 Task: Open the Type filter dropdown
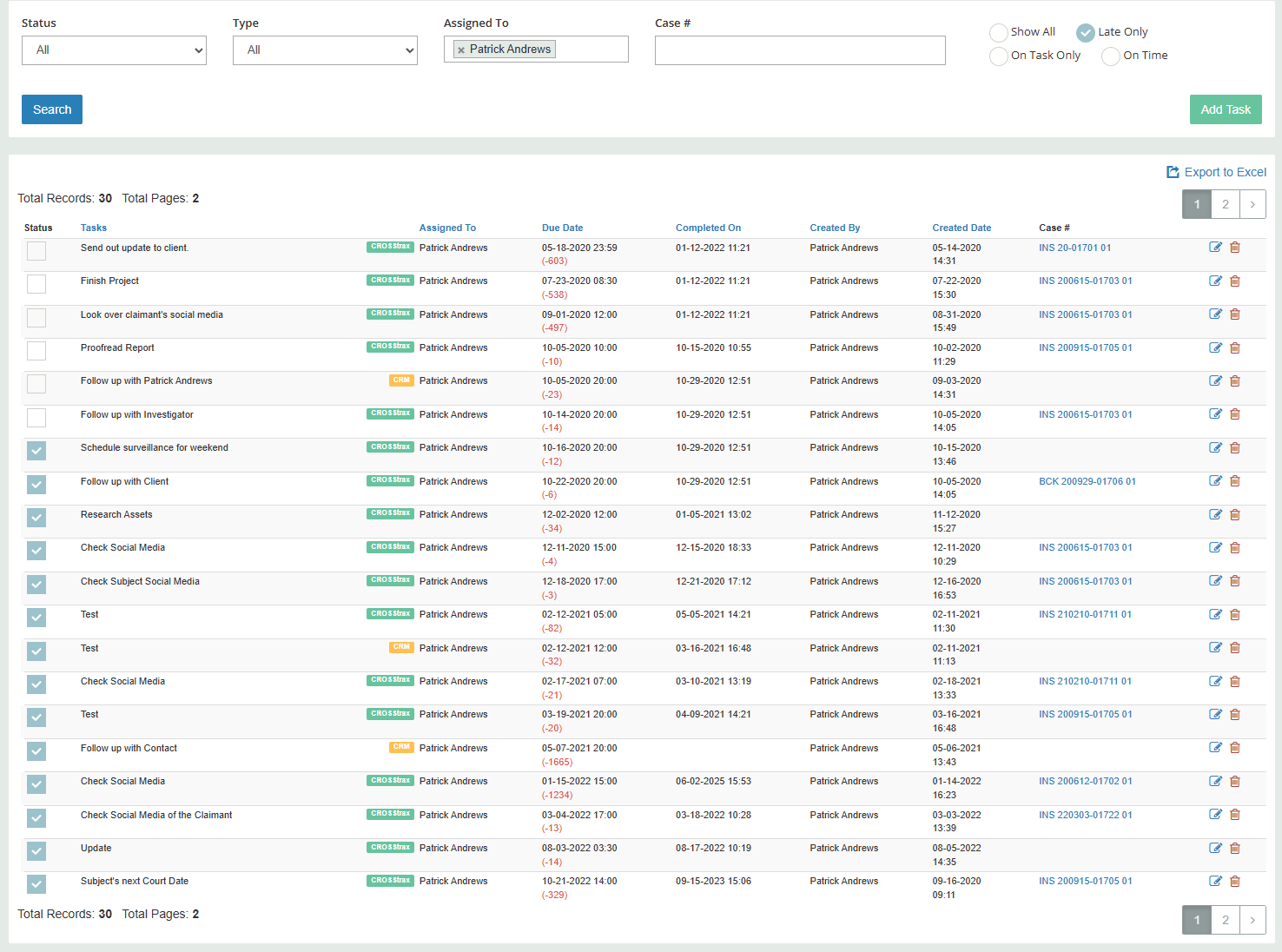click(325, 50)
